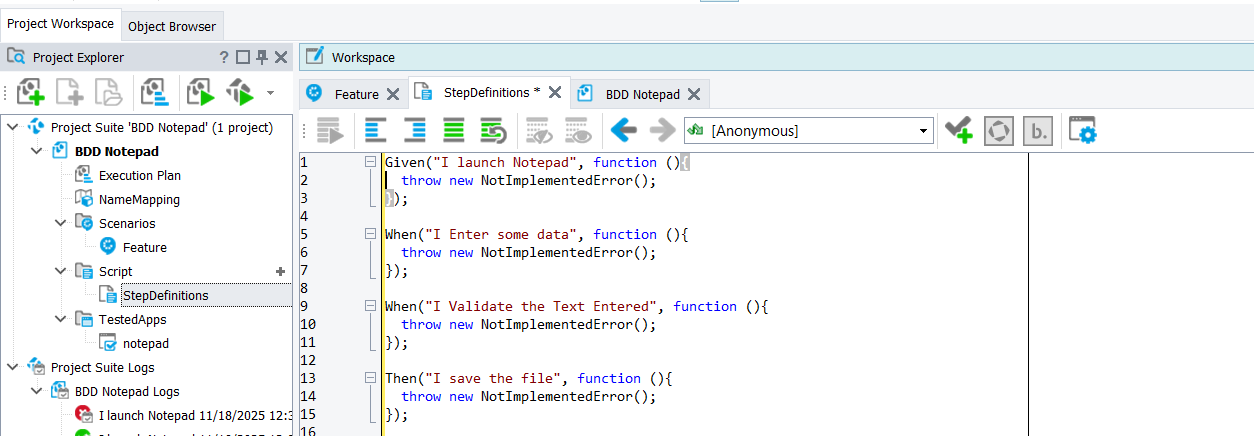Add a script unit via Script plus icon
The width and height of the screenshot is (1254, 436).
point(280,271)
